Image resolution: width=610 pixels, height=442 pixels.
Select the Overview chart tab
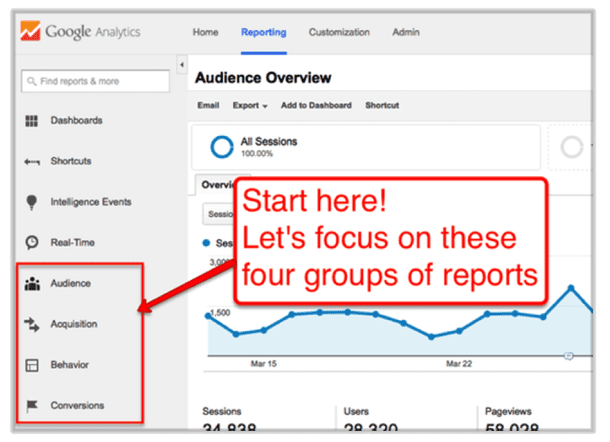[x=216, y=184]
